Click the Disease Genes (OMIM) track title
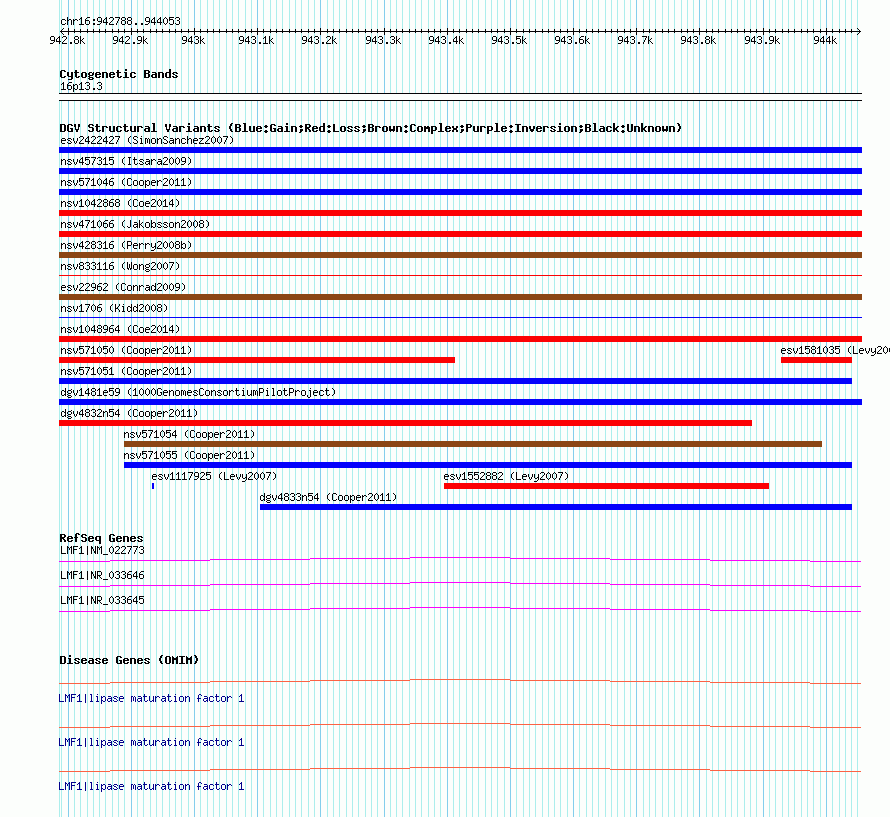Image resolution: width=890 pixels, height=817 pixels. [129, 660]
